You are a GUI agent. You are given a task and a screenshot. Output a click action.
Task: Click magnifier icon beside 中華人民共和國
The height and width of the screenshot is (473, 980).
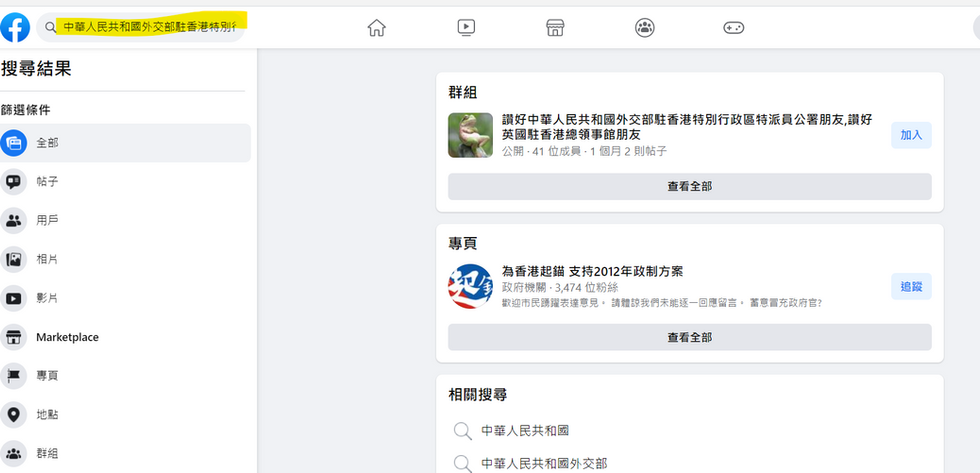pyautogui.click(x=462, y=431)
